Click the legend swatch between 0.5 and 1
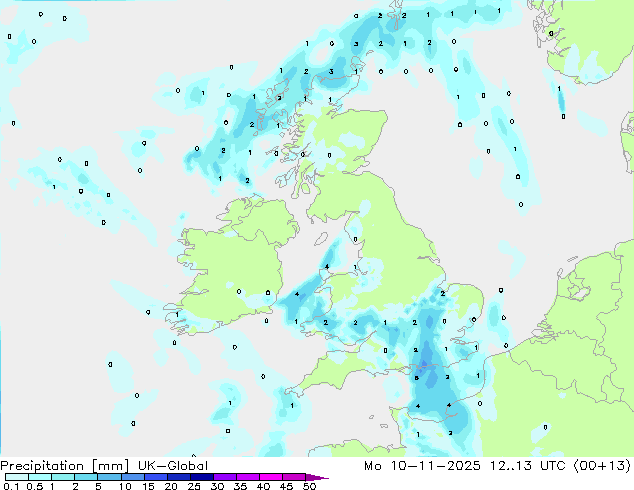Screen dimensions: 634x490 click(40, 477)
